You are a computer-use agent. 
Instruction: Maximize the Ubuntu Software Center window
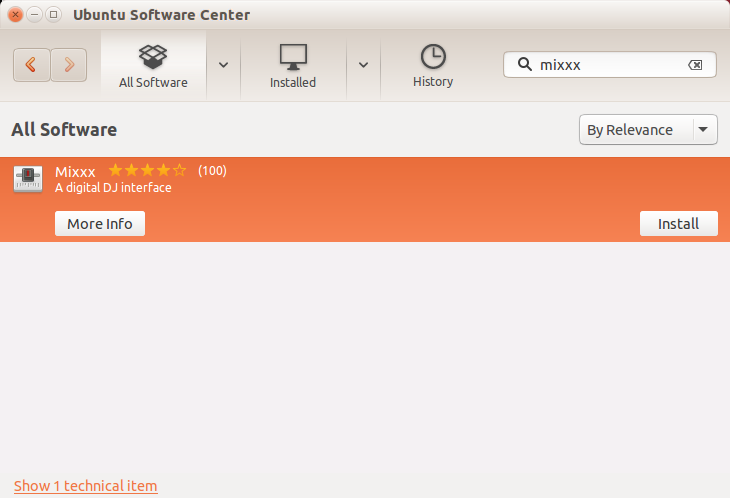(x=54, y=14)
